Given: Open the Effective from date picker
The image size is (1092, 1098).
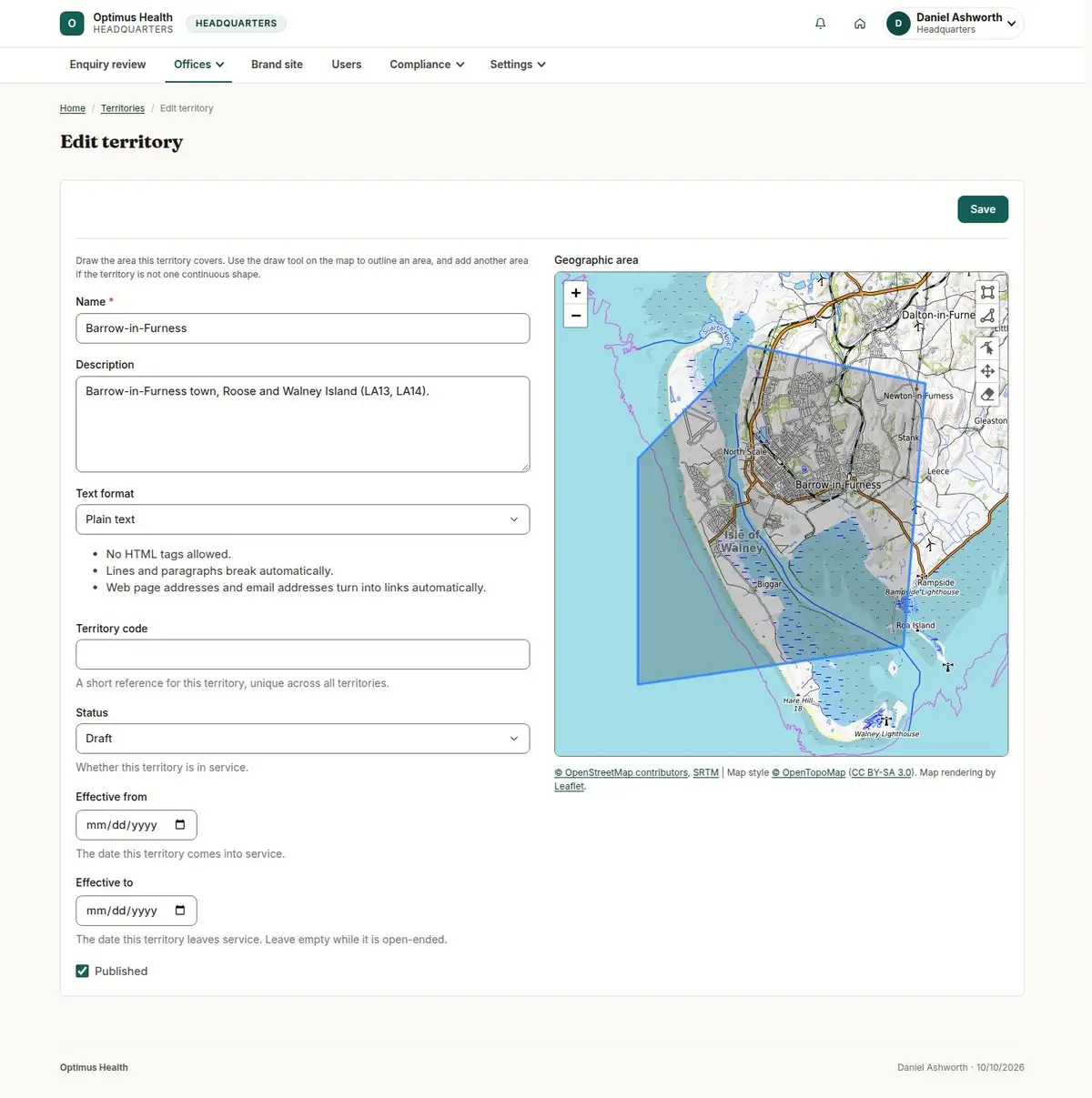Looking at the screenshot, I should [180, 825].
